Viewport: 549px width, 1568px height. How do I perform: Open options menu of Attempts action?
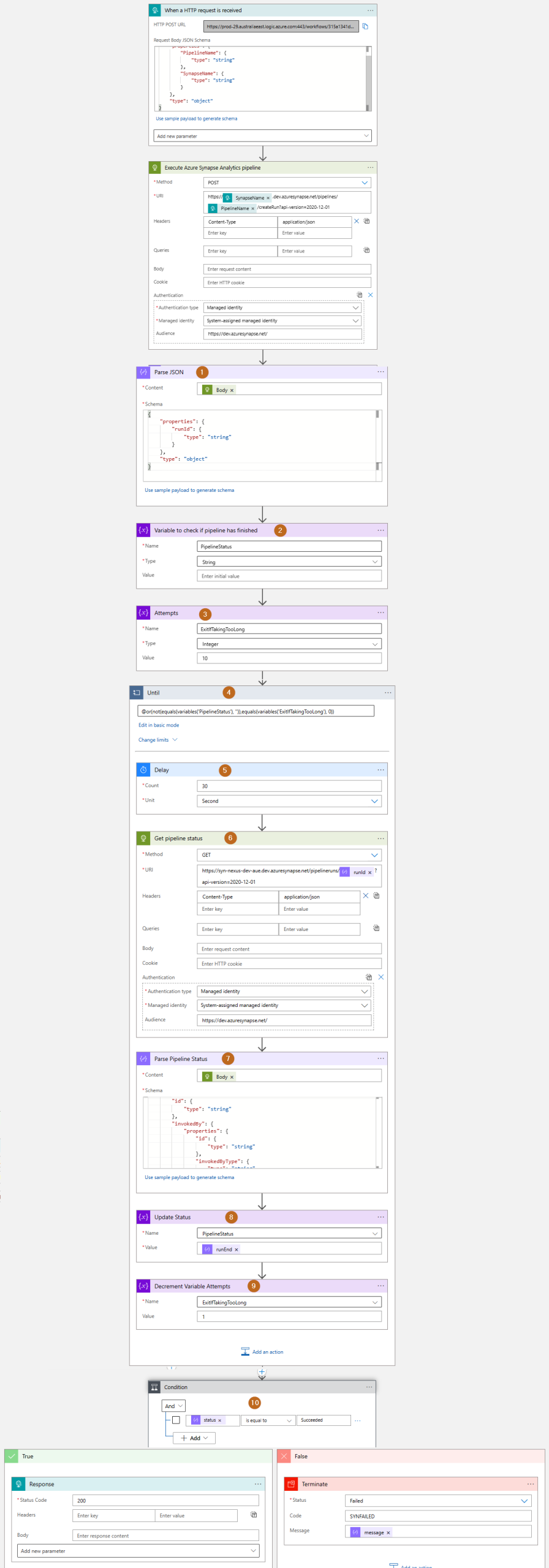[381, 612]
